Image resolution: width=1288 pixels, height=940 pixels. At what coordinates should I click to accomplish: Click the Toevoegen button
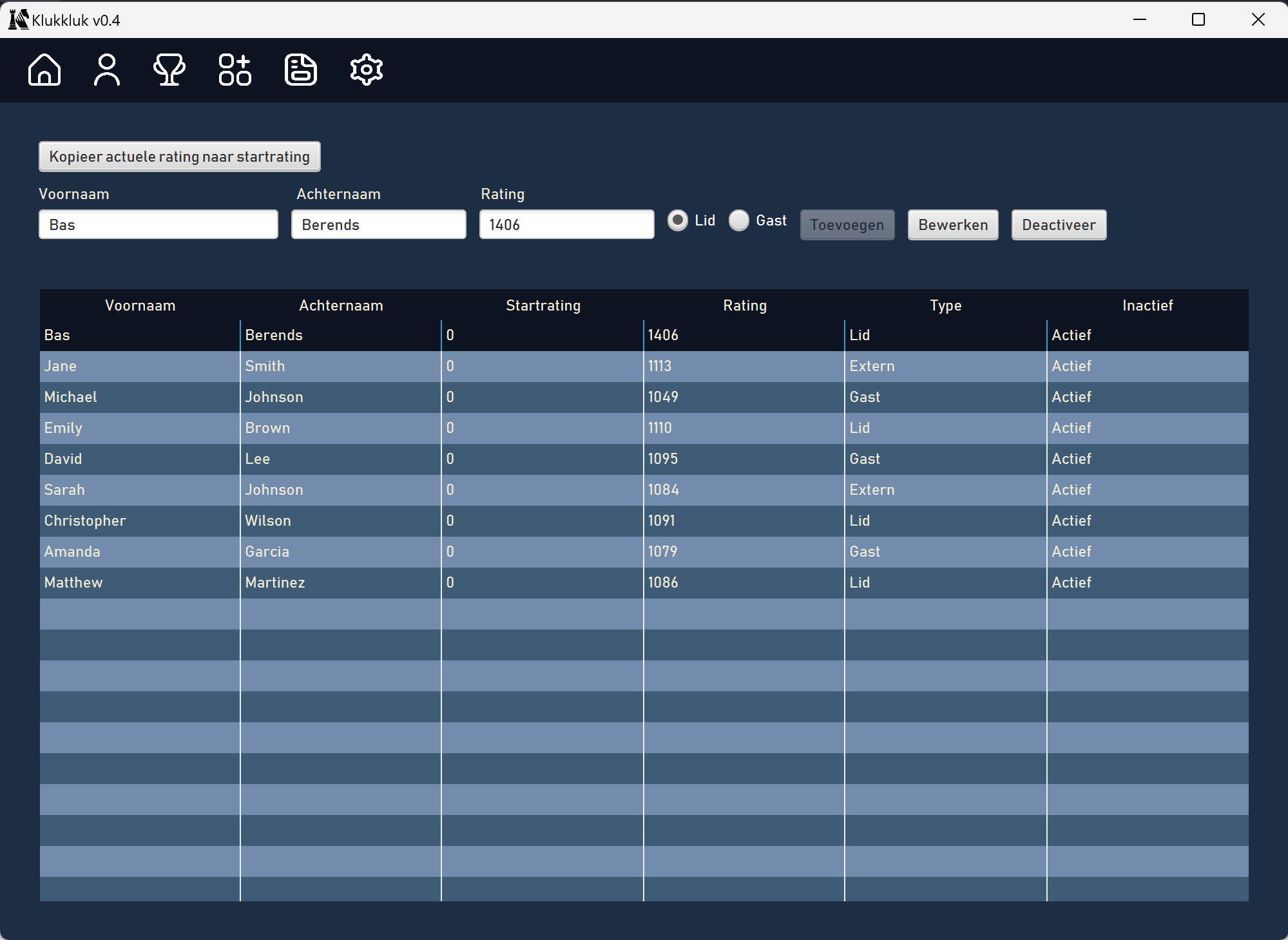[847, 225]
